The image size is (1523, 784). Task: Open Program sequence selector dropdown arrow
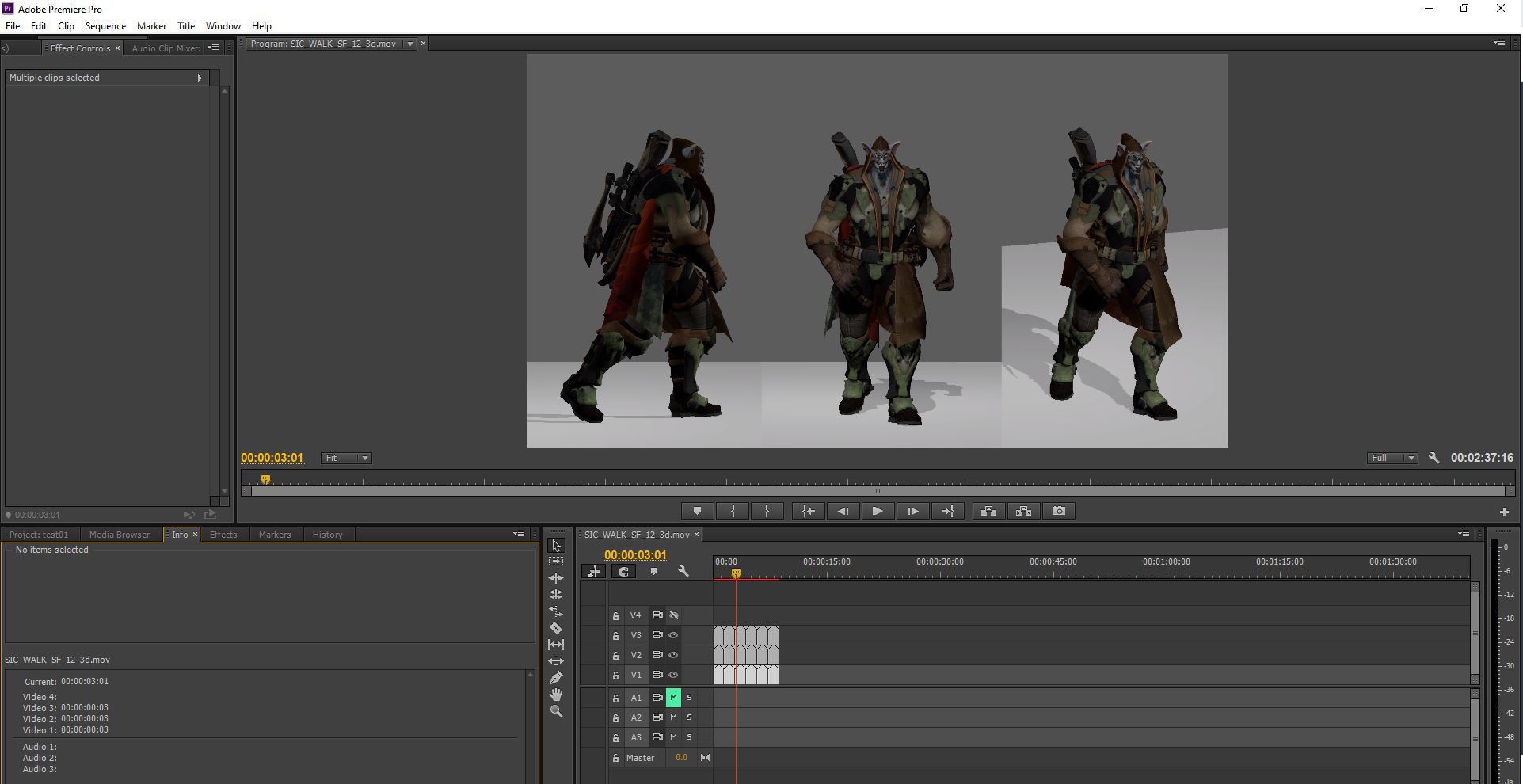click(410, 44)
